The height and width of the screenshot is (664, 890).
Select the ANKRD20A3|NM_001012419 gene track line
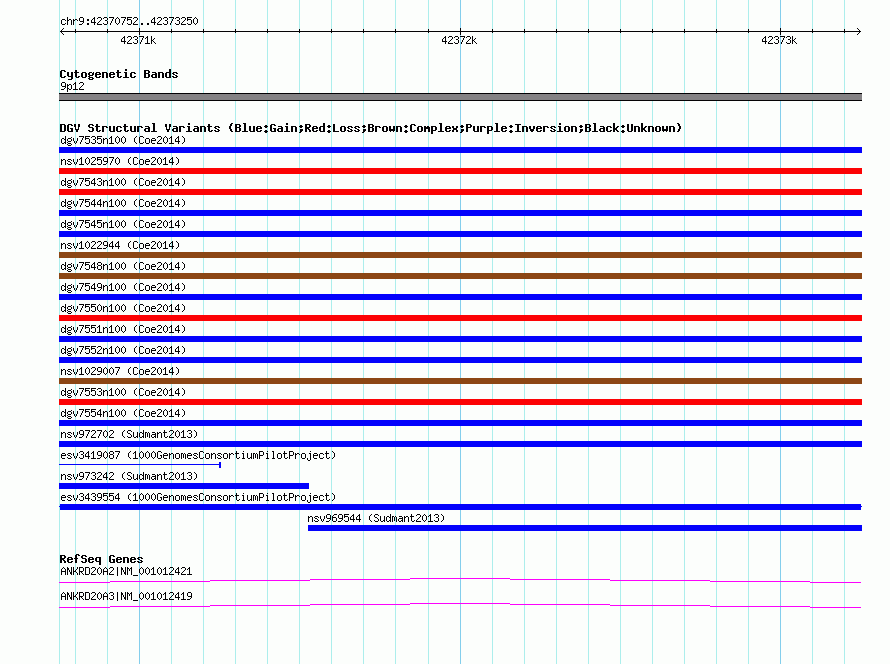point(460,606)
